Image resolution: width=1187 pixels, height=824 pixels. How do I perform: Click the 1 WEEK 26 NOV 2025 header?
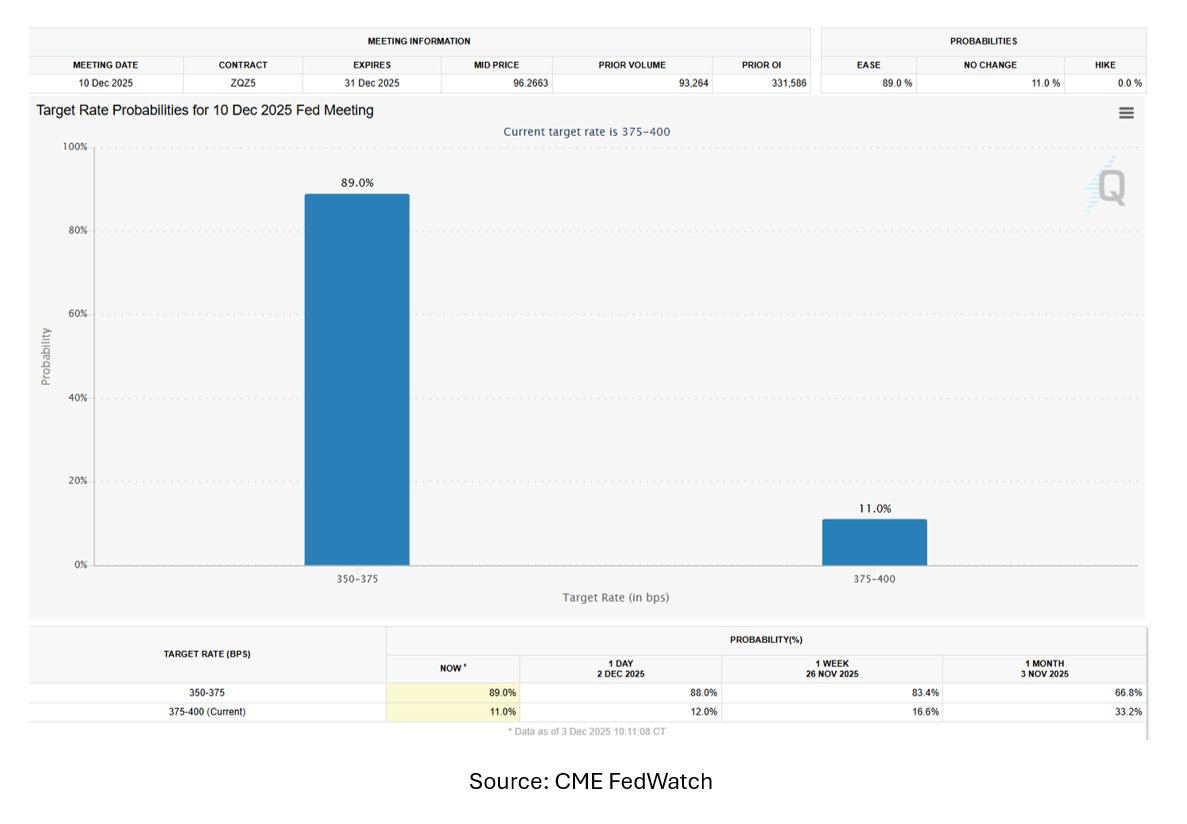point(831,668)
